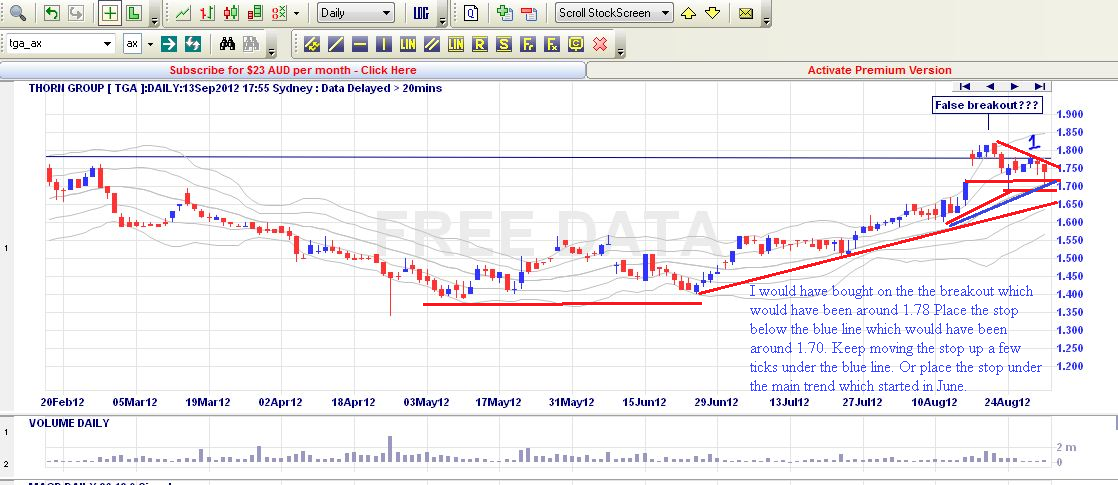This screenshot has height=485, width=1118.
Task: Select the green-red stacked bar chart icon
Action: [x=255, y=13]
